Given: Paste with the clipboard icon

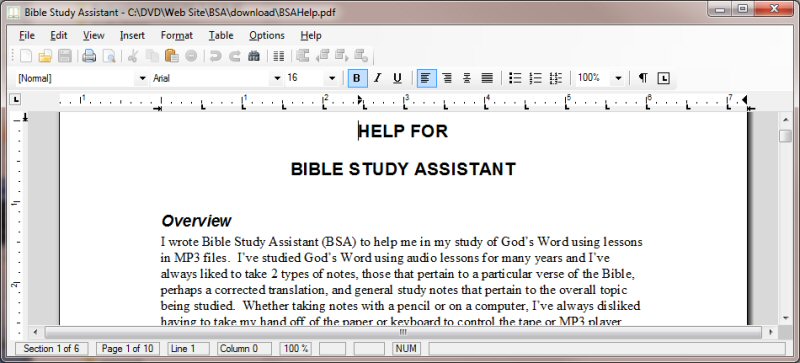Looking at the screenshot, I should 172,56.
